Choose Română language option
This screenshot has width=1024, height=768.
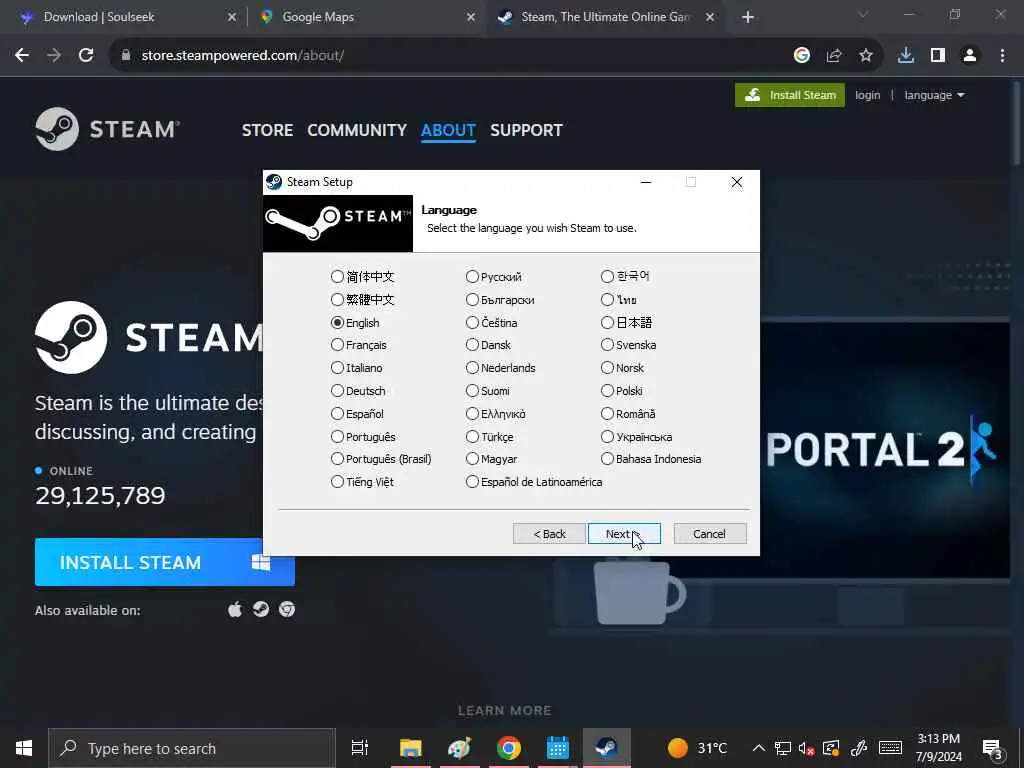point(607,413)
